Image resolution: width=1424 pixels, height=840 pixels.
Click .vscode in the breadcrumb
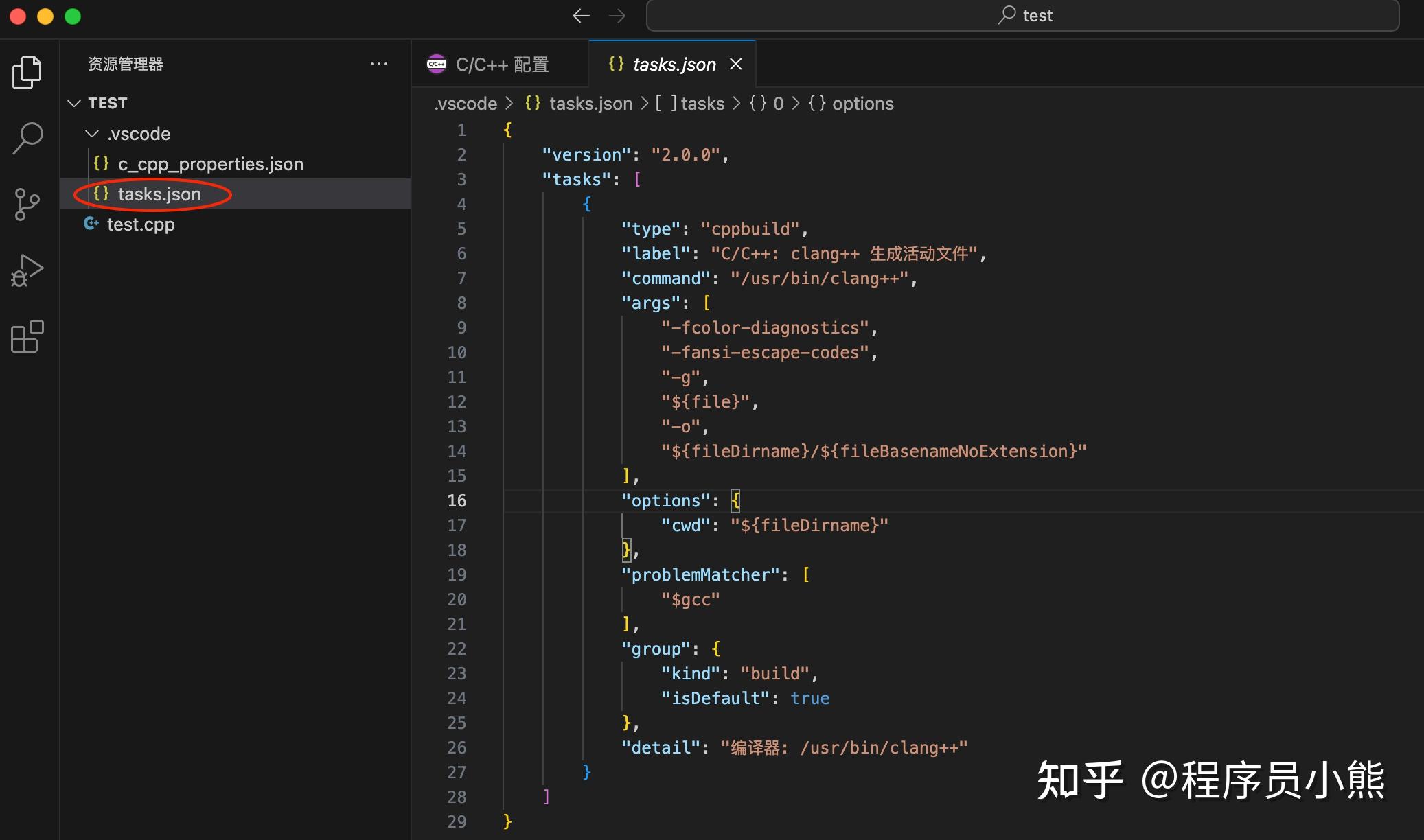(466, 104)
